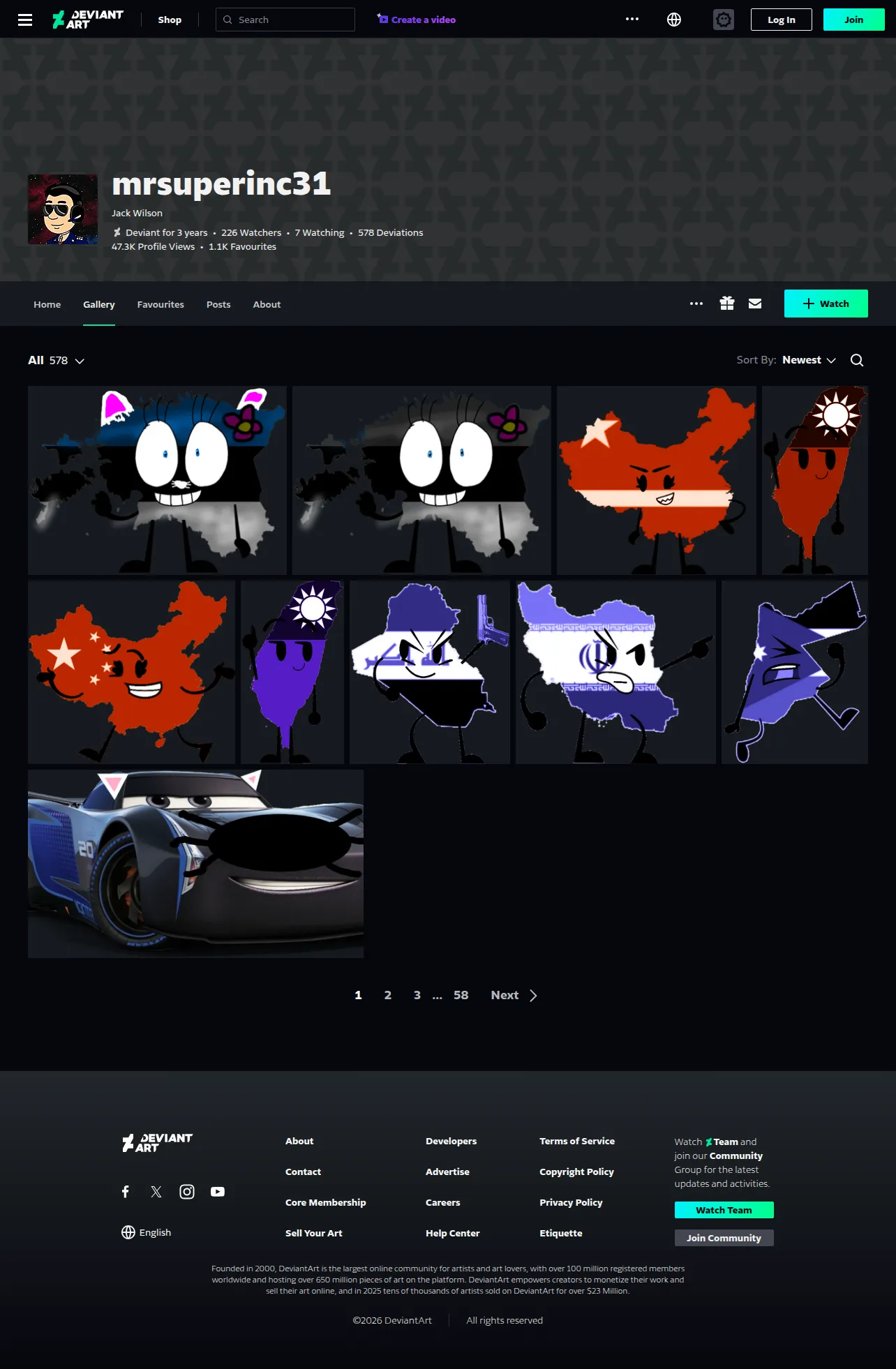Click the gift icon on profile bar
Screen dimensions: 896x1369
(727, 304)
